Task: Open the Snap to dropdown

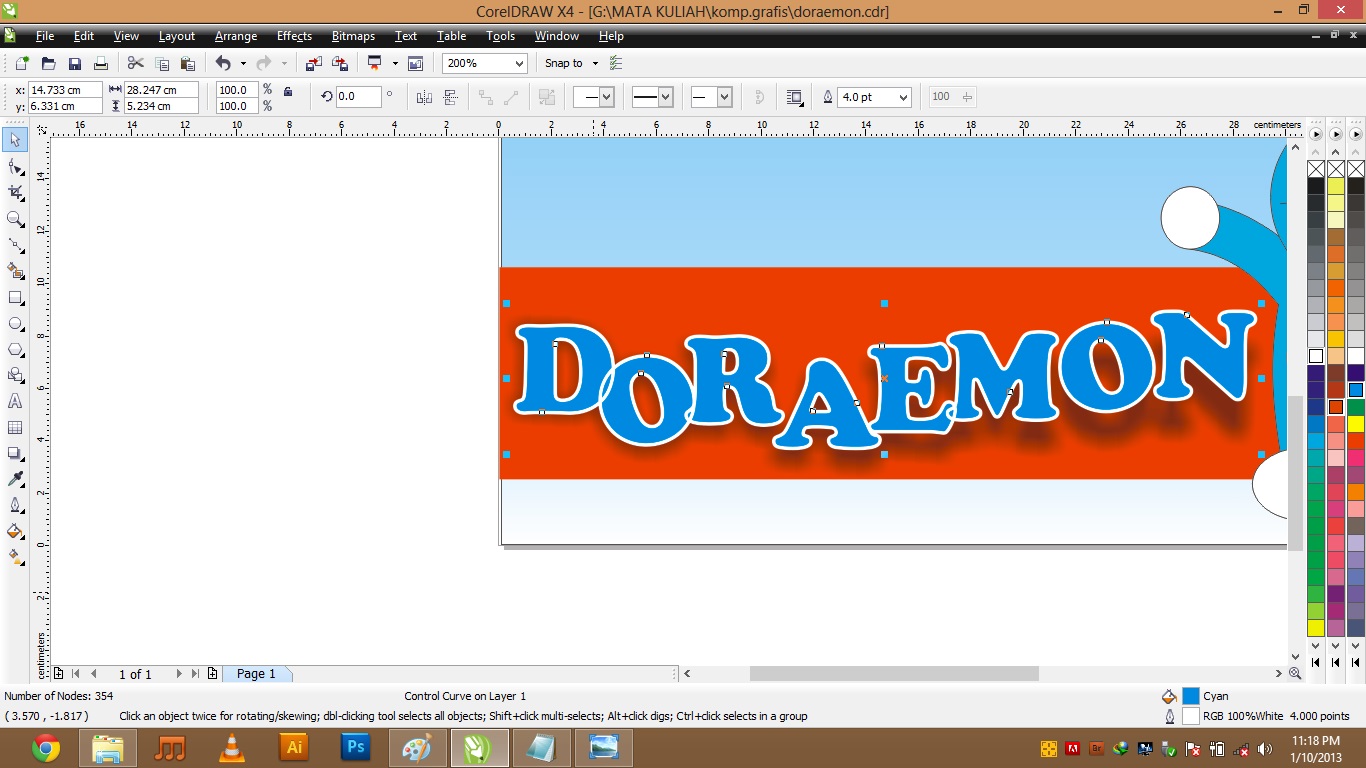Action: coord(594,63)
